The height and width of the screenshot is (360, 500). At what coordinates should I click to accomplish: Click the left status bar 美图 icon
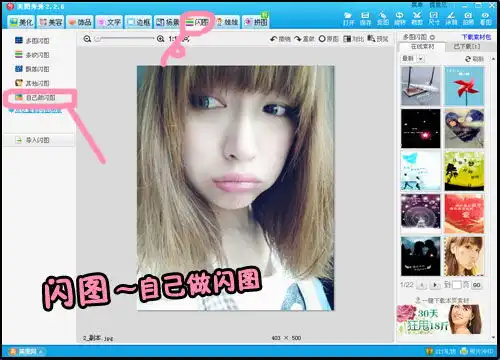coord(27,352)
